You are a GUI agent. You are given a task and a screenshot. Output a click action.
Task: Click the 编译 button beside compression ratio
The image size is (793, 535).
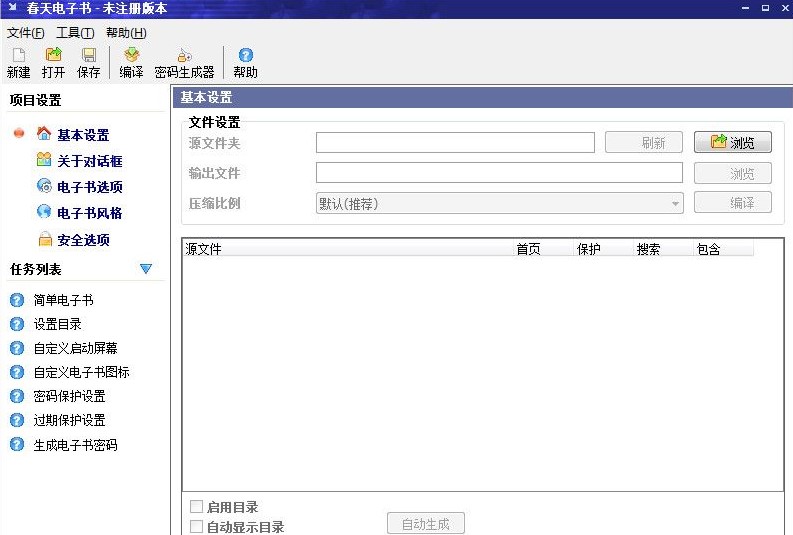(733, 203)
